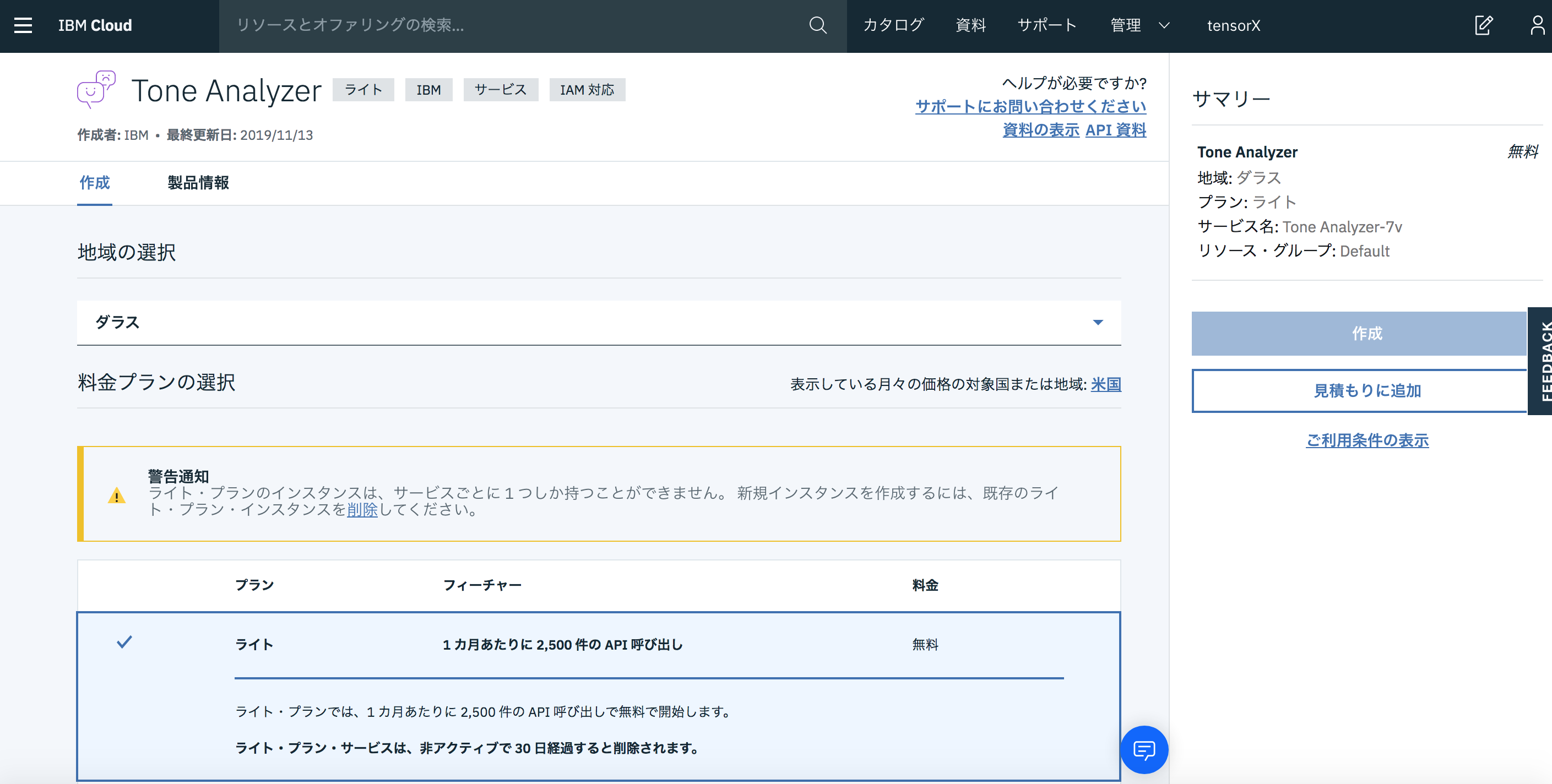Click the 削除 link in warning
This screenshot has height=784, width=1552.
[x=362, y=509]
